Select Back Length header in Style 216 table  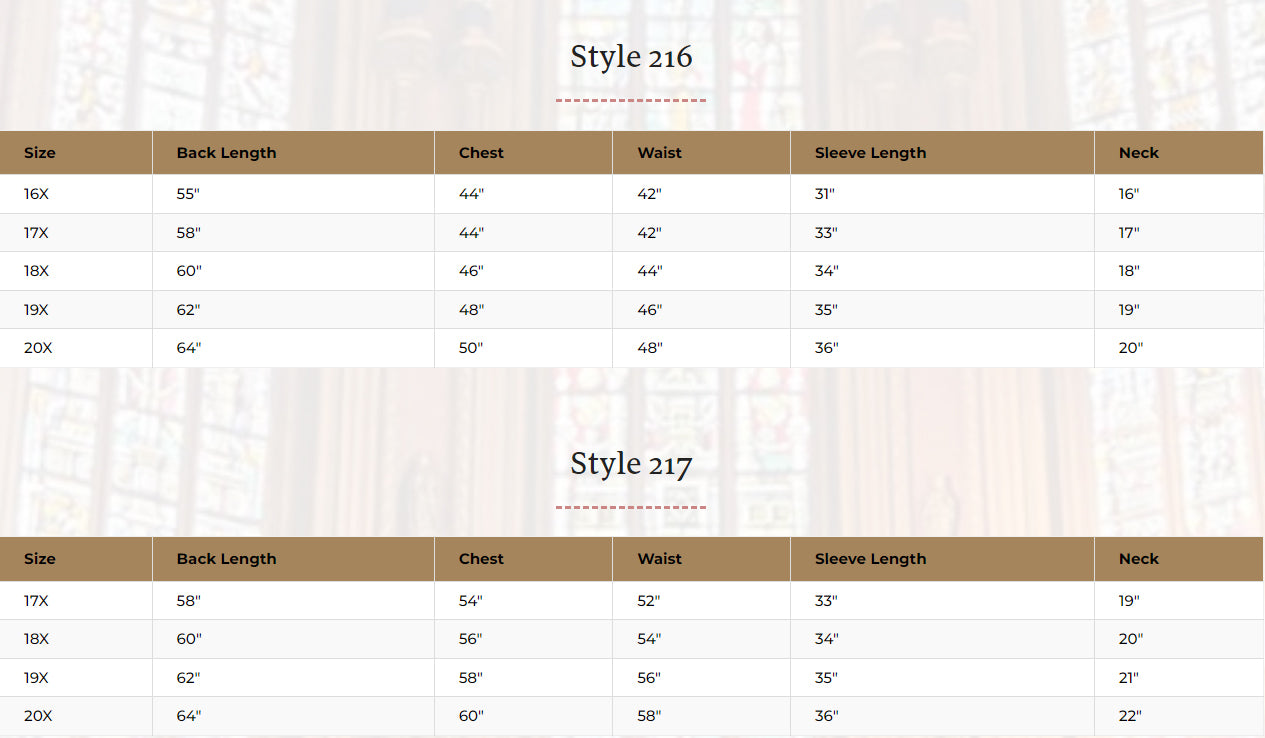tap(226, 153)
